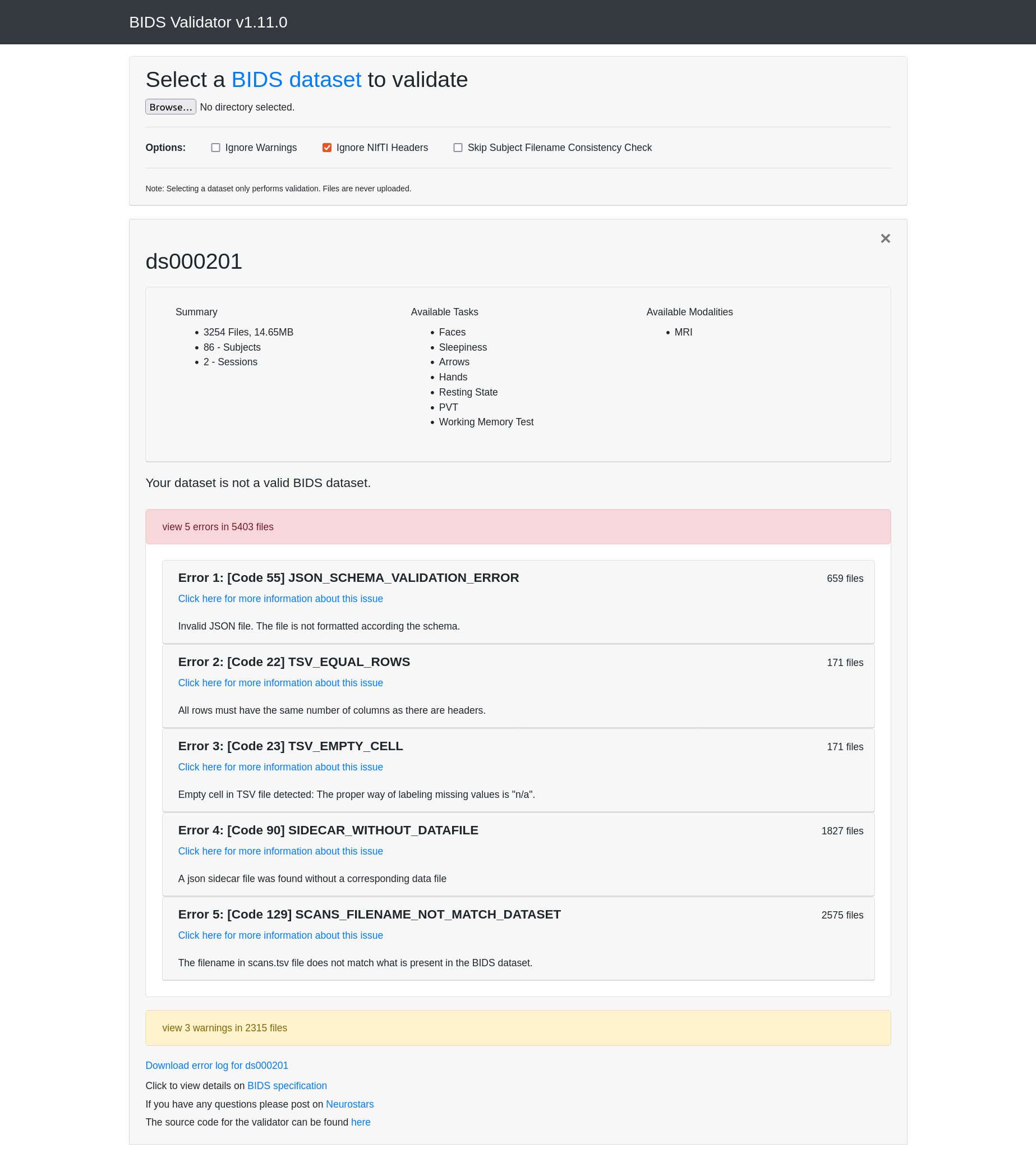Collapse the 5 errors section
This screenshot has width=1036, height=1157.
[218, 527]
